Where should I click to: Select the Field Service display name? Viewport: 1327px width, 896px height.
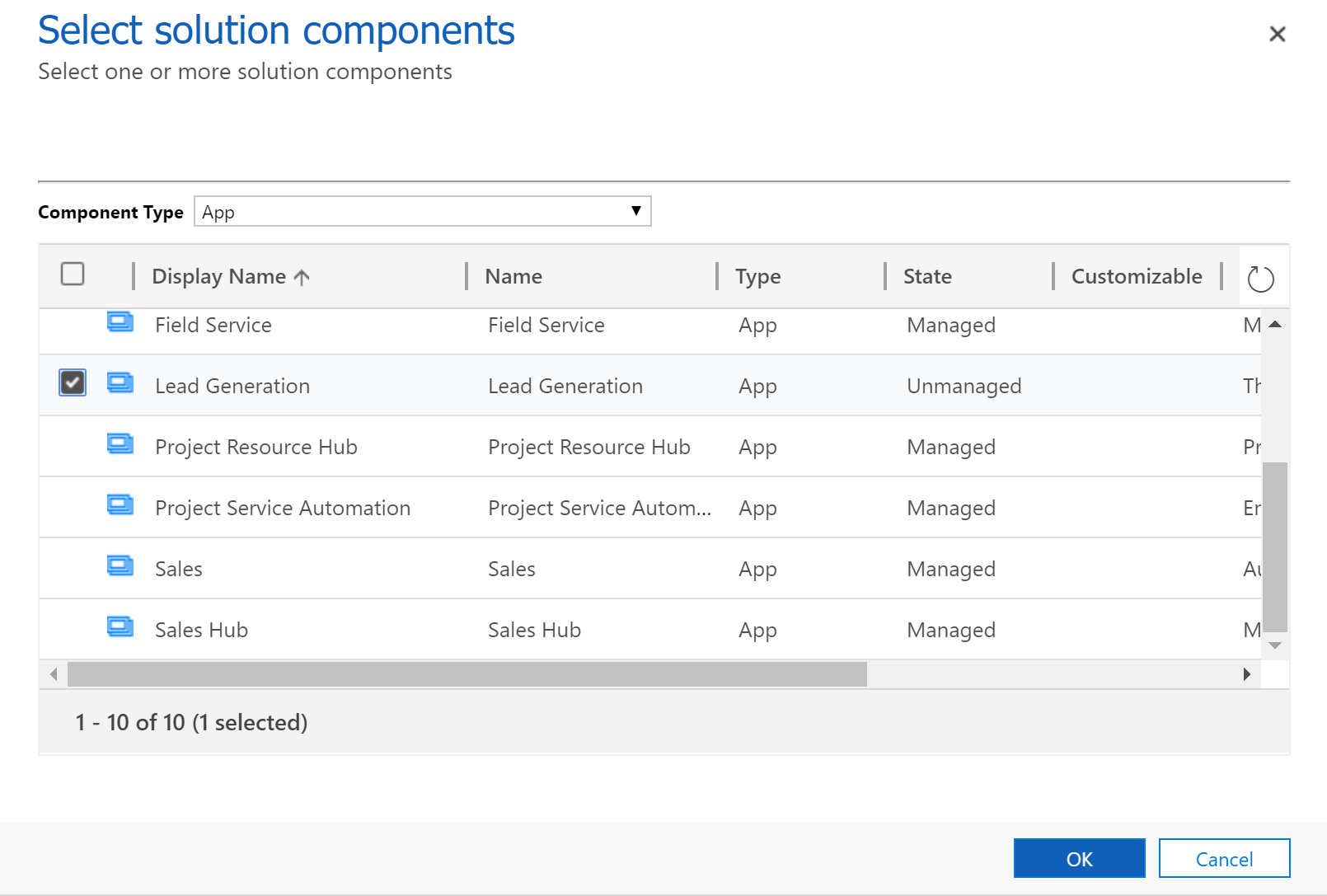[x=213, y=325]
